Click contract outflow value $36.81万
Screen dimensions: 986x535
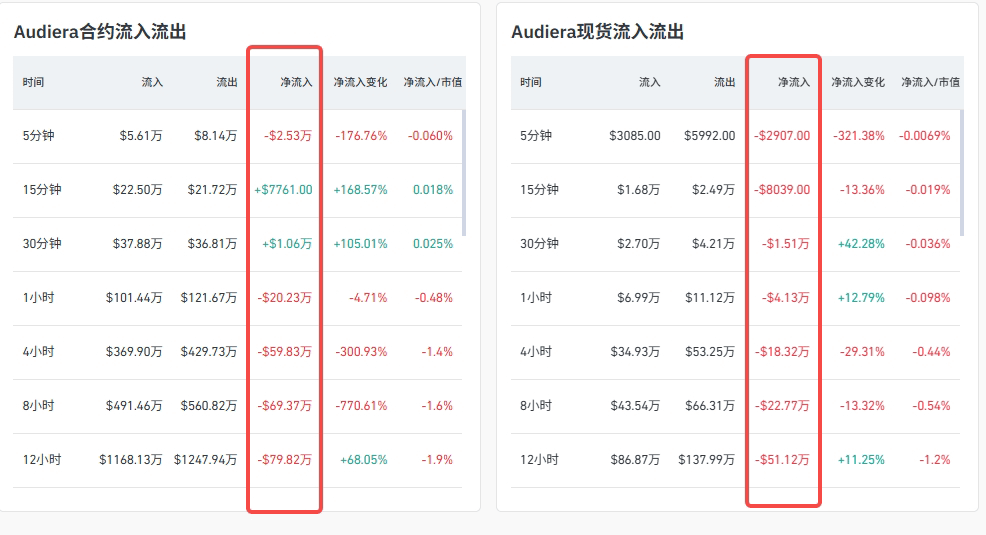coord(213,244)
